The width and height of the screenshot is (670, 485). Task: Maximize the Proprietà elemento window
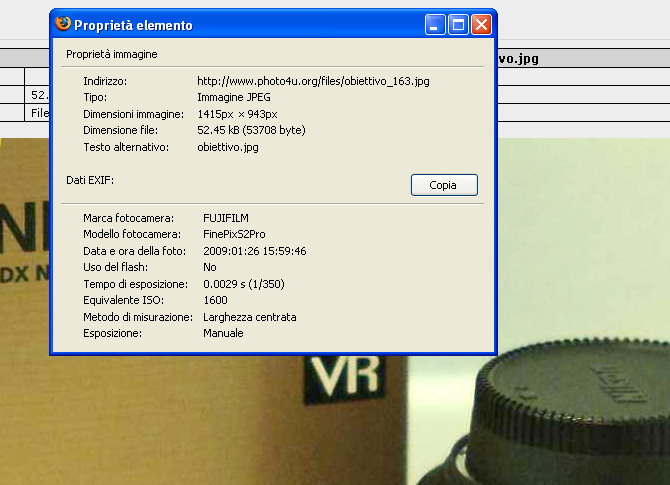click(458, 25)
